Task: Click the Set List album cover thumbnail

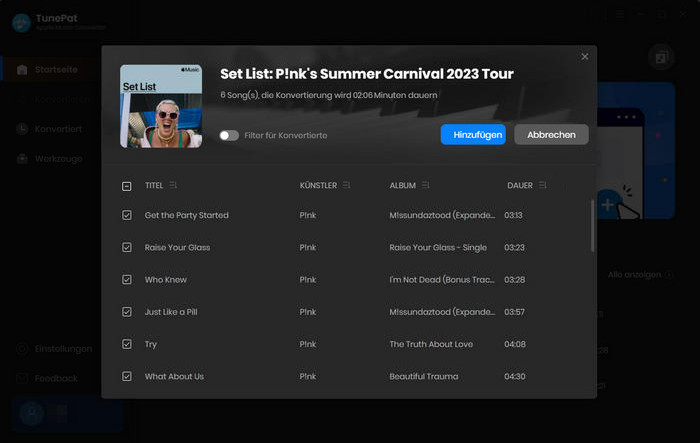Action: click(161, 106)
